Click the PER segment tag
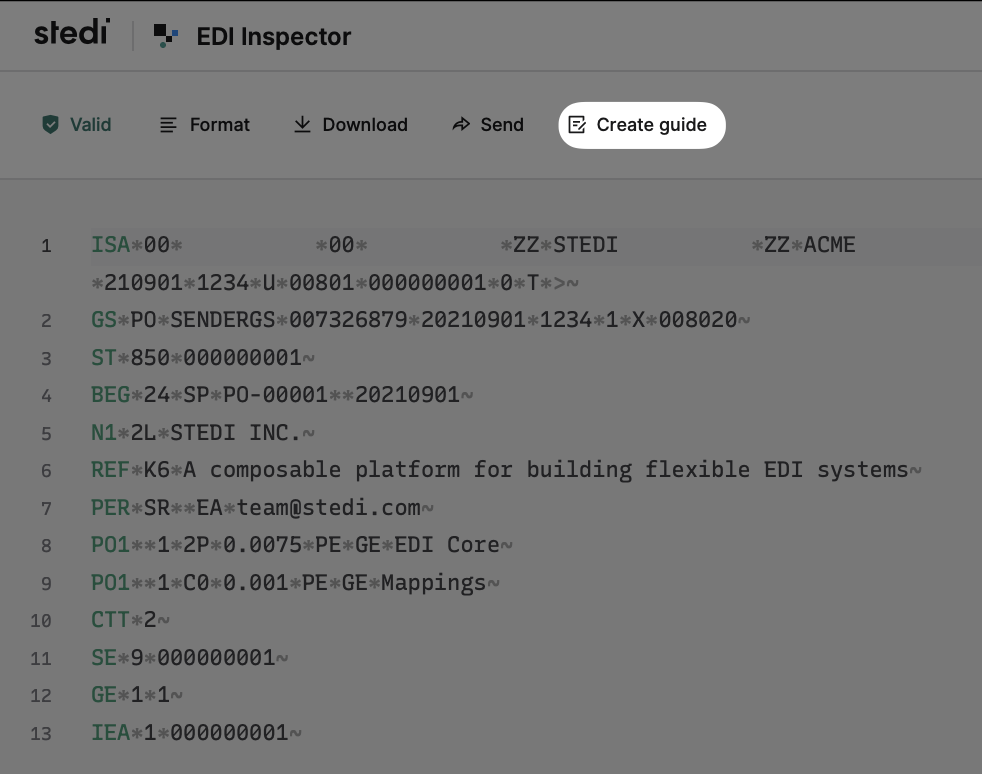The image size is (982, 774). [110, 508]
